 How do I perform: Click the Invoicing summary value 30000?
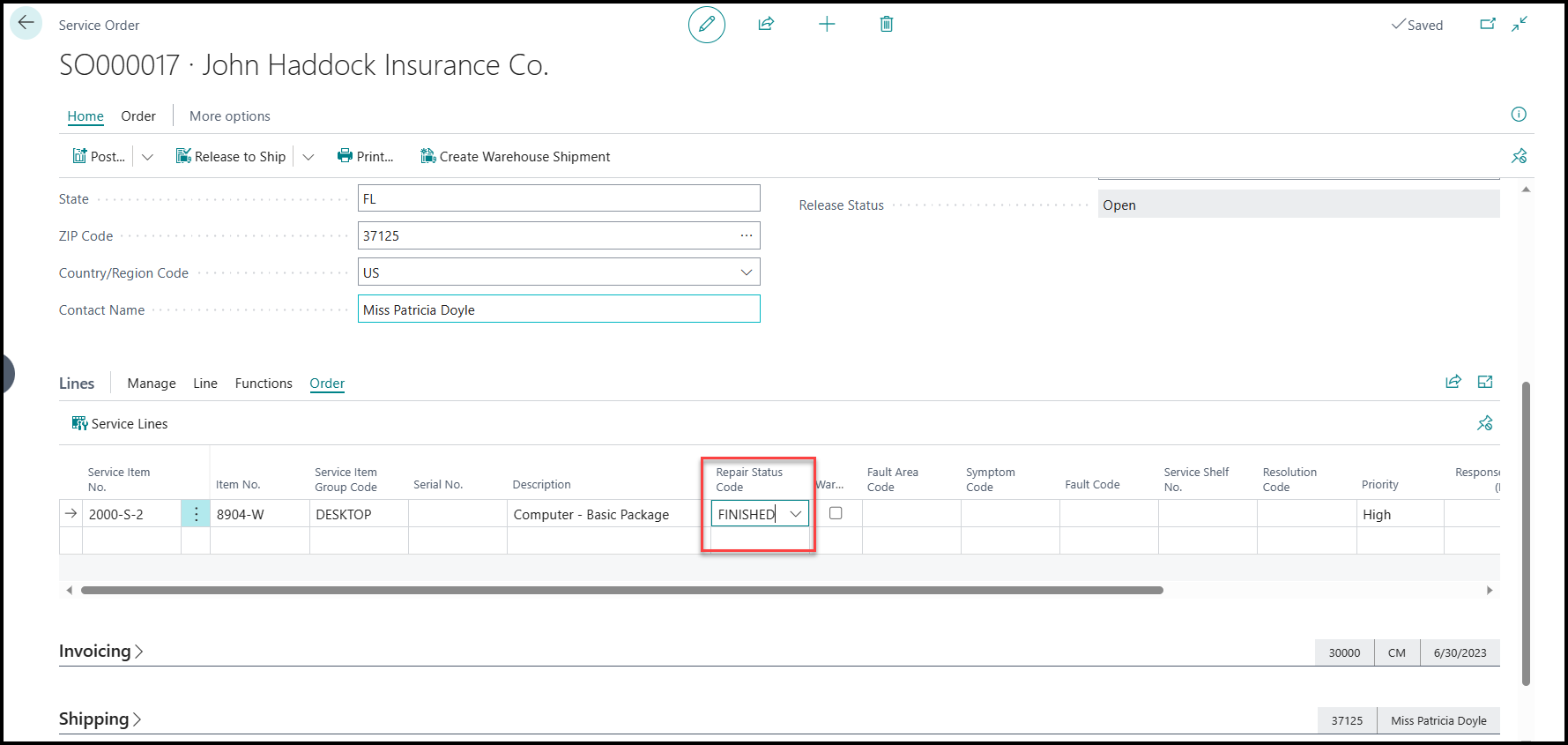(1345, 652)
